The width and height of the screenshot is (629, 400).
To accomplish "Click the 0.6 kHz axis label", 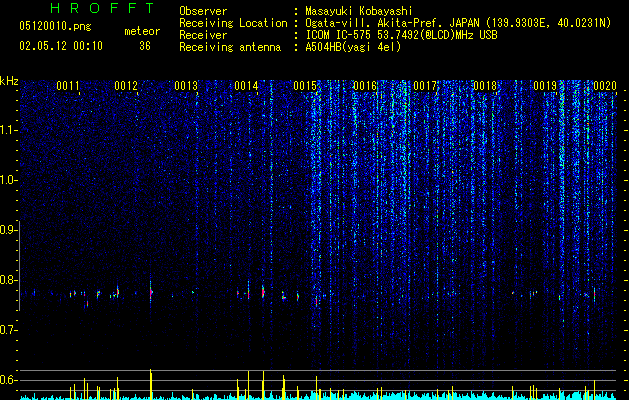I will [9, 380].
